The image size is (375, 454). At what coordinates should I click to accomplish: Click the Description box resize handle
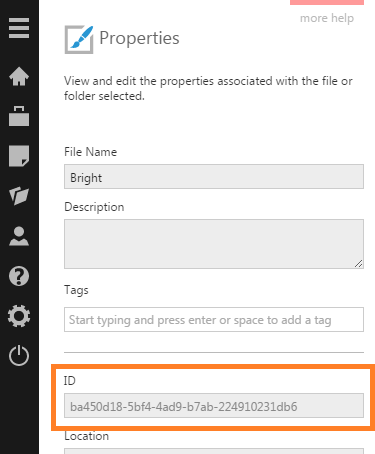[358, 264]
